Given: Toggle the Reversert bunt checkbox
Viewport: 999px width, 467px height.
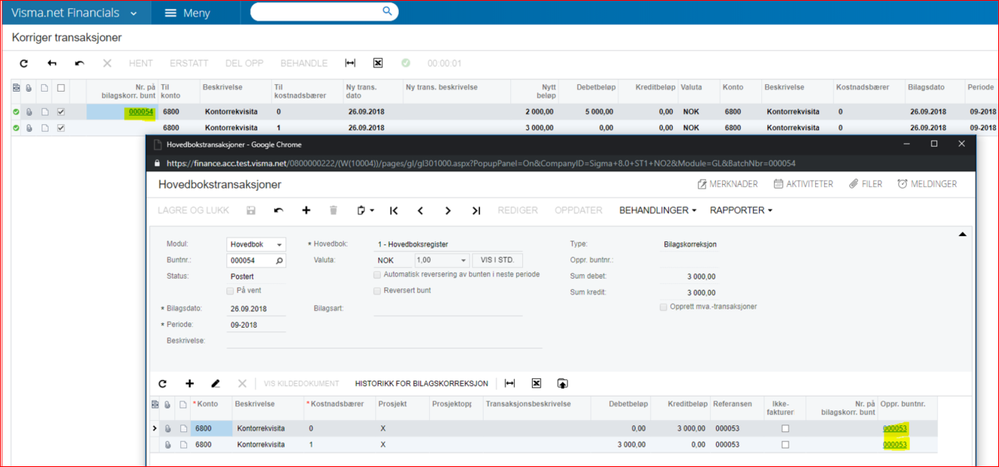Looking at the screenshot, I should coord(378,291).
